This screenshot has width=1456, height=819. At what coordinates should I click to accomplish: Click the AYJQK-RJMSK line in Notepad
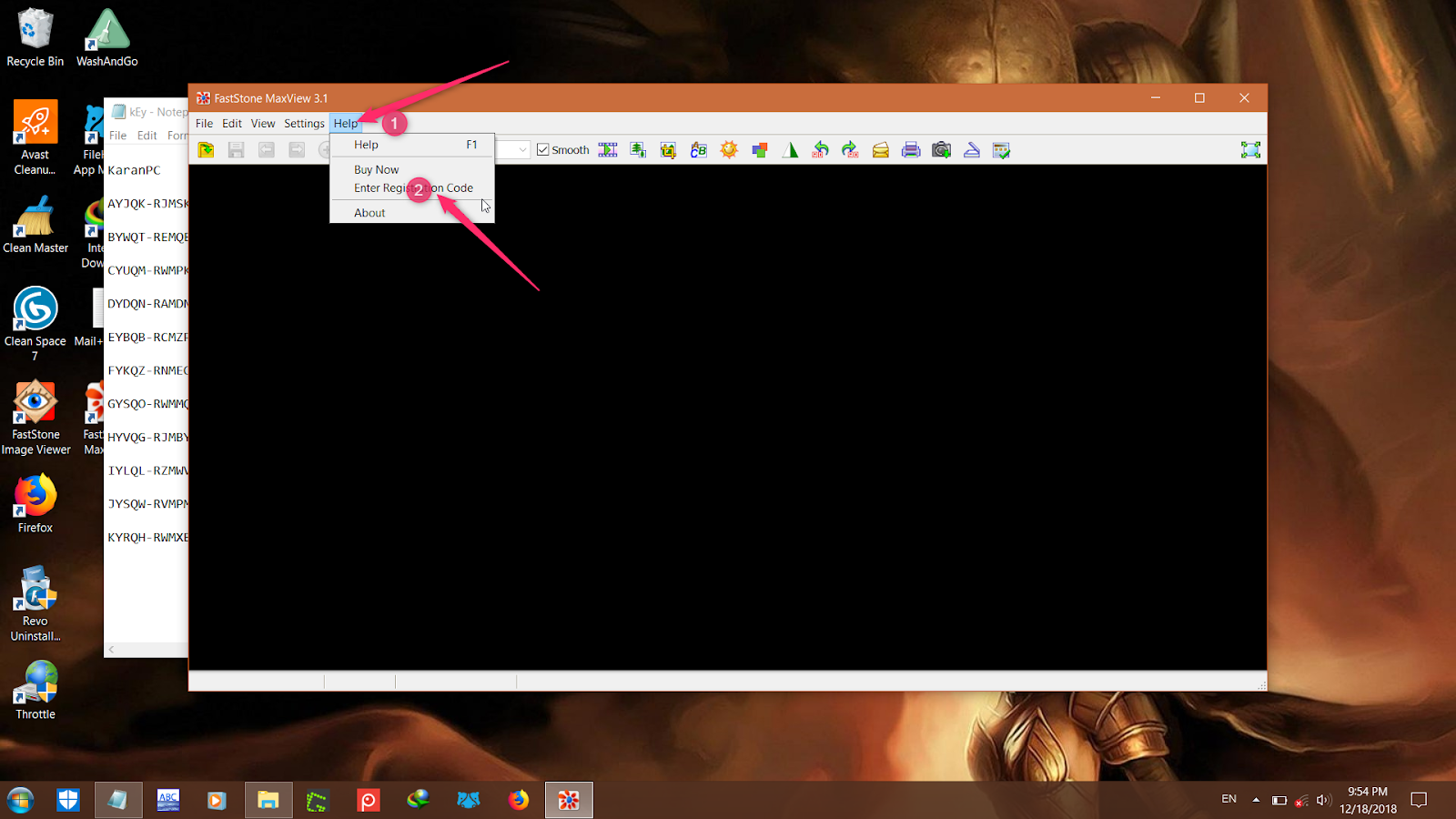[147, 204]
